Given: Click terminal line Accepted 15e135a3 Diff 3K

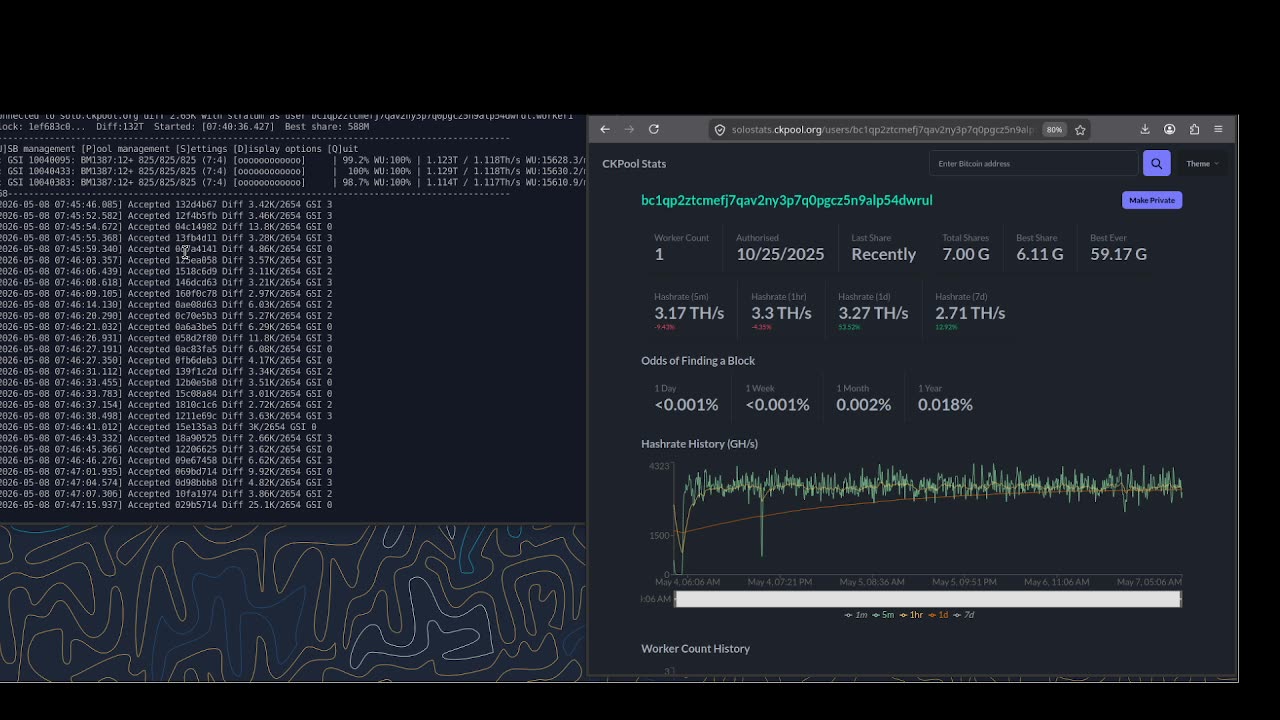Looking at the screenshot, I should point(158,427).
